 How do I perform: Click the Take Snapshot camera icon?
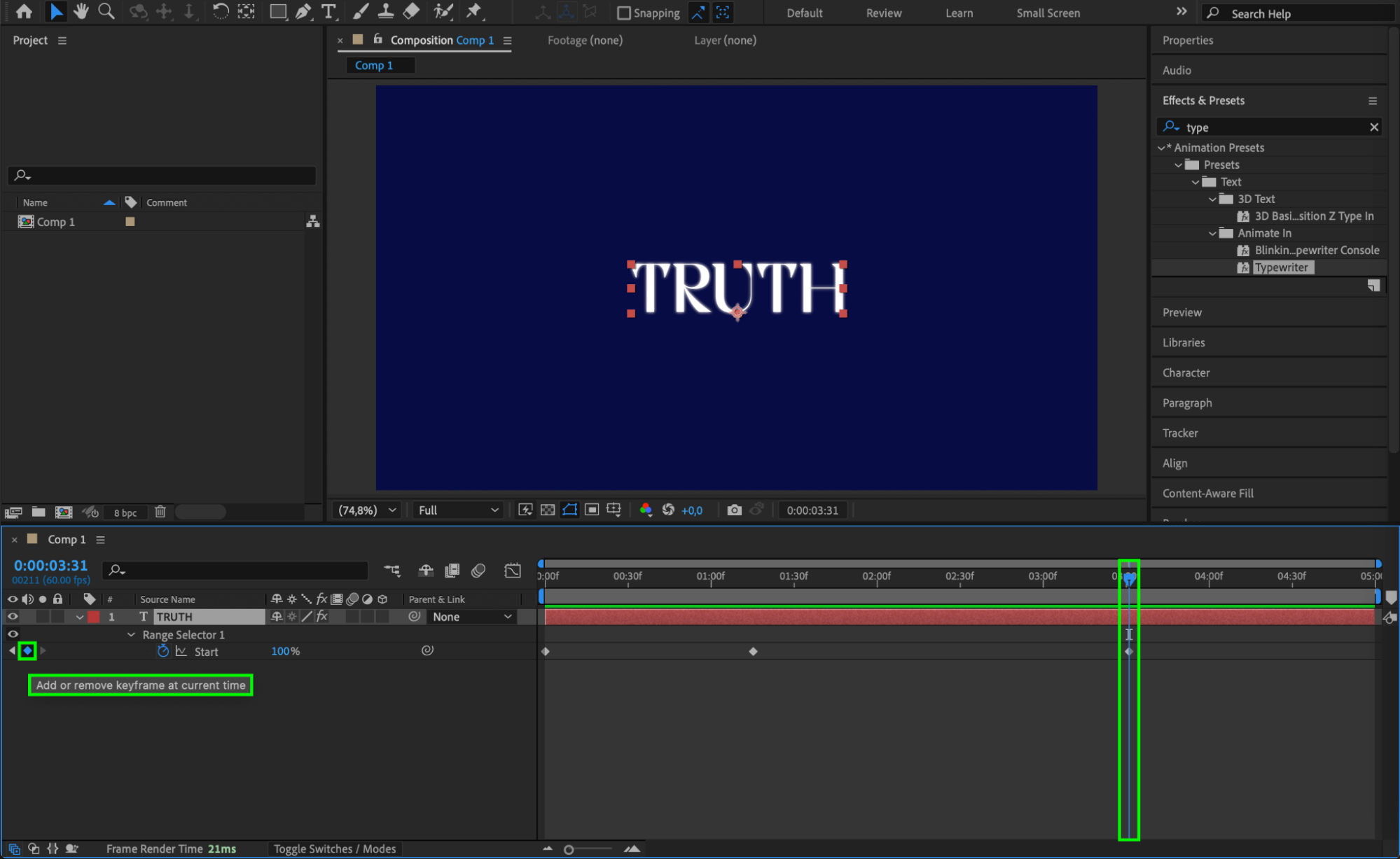[x=733, y=510]
